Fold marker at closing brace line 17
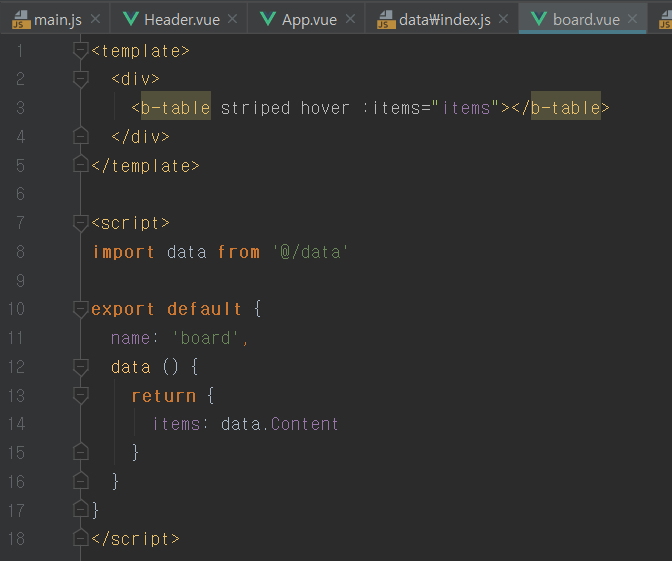The width and height of the screenshot is (672, 561). (81, 510)
